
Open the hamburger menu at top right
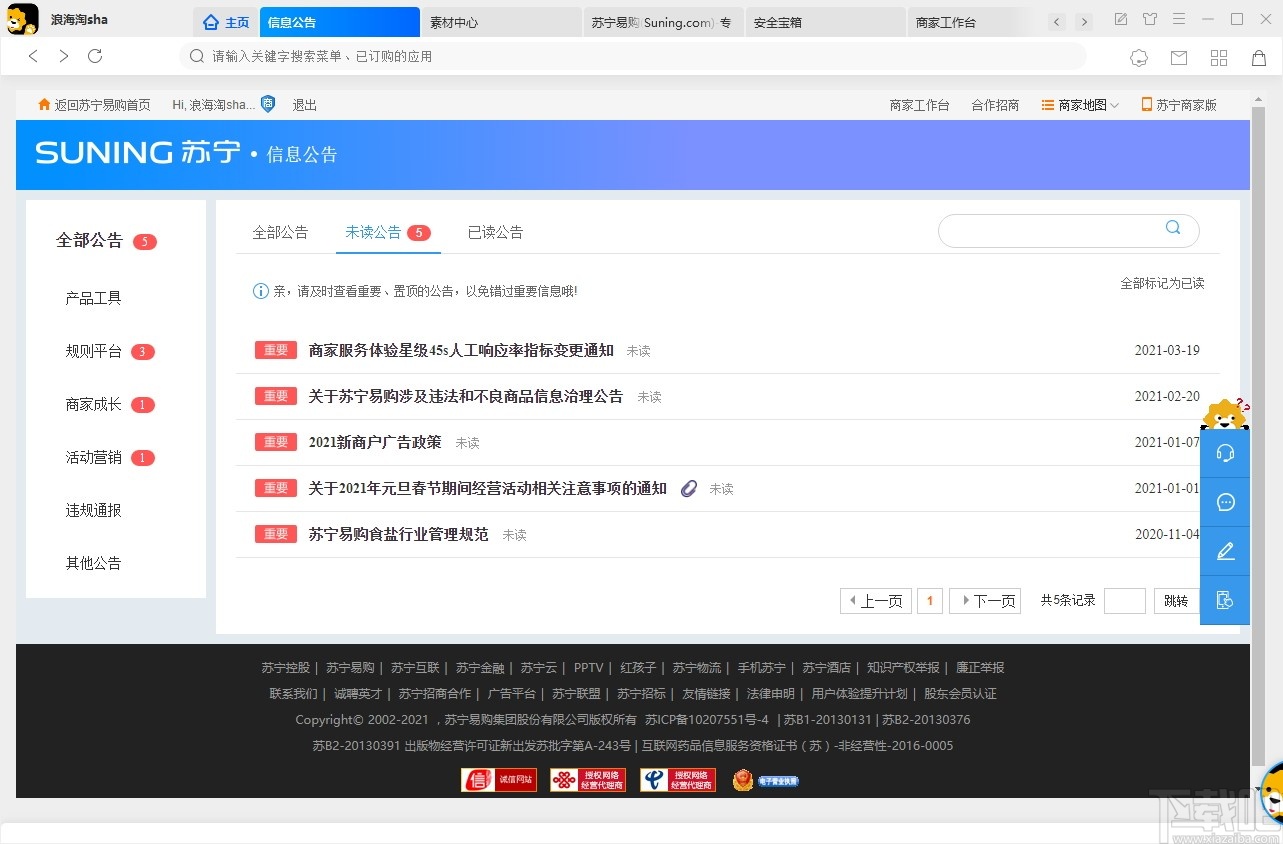click(x=1178, y=19)
